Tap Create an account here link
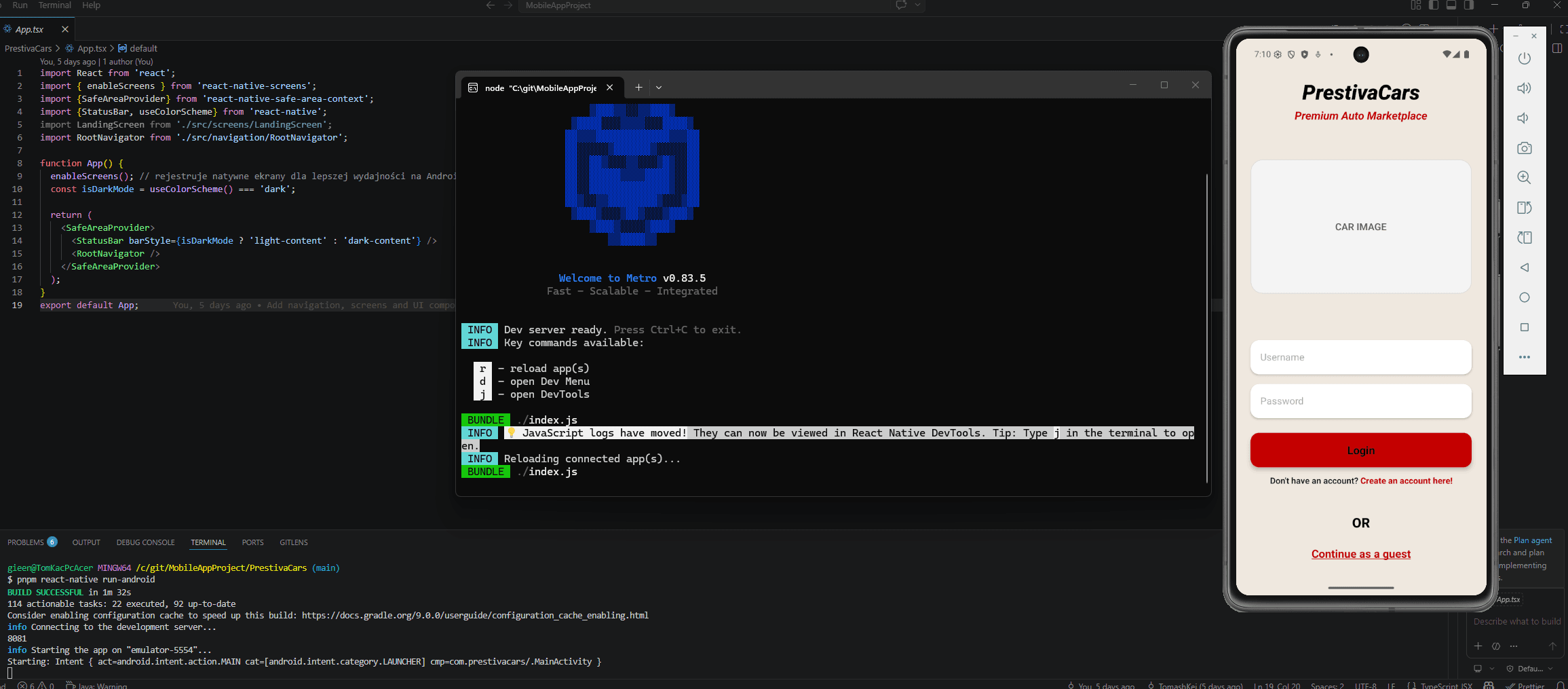The width and height of the screenshot is (1568, 689). pos(1406,481)
